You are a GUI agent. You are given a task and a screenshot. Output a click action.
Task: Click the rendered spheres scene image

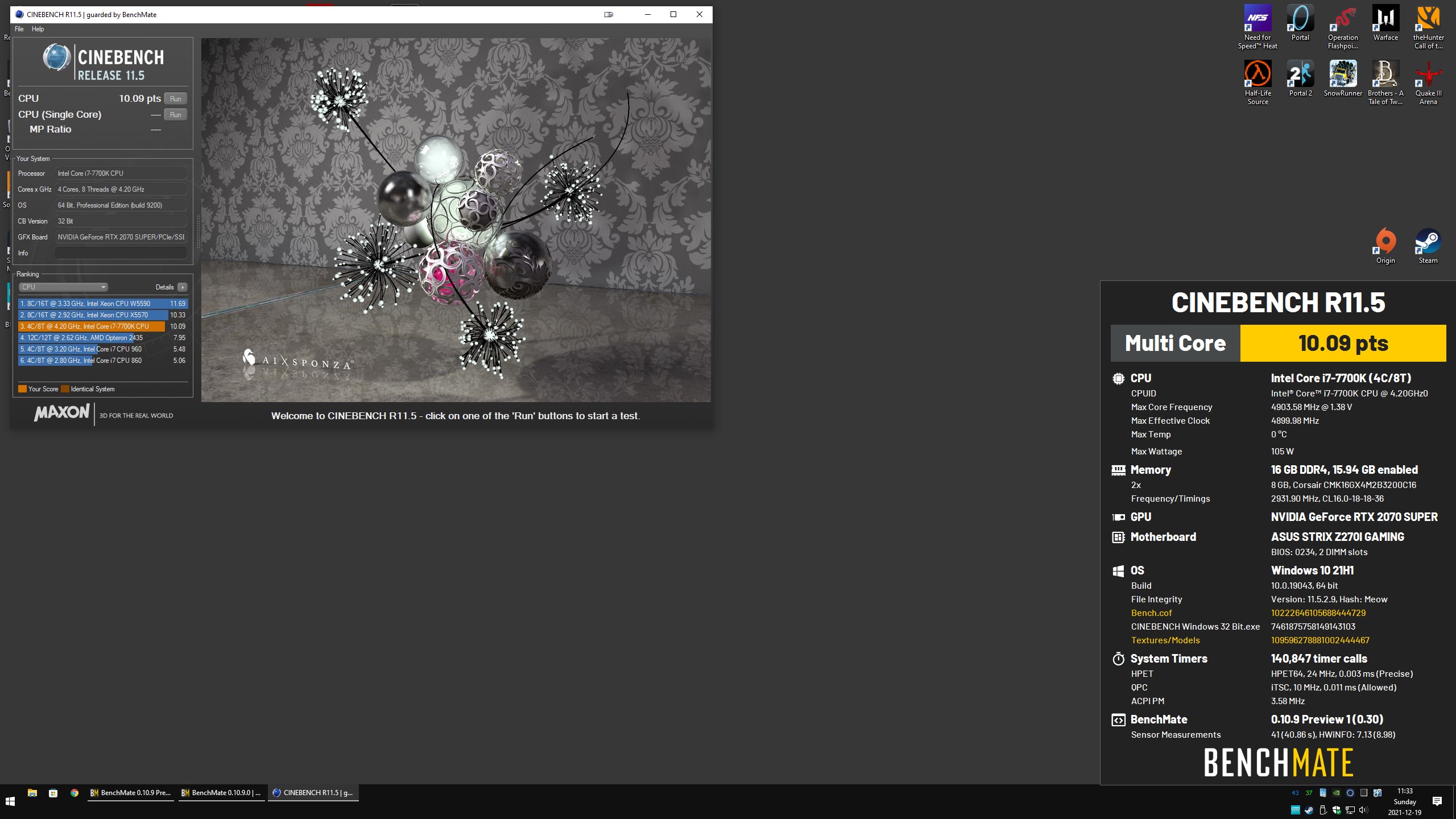pyautogui.click(x=456, y=220)
